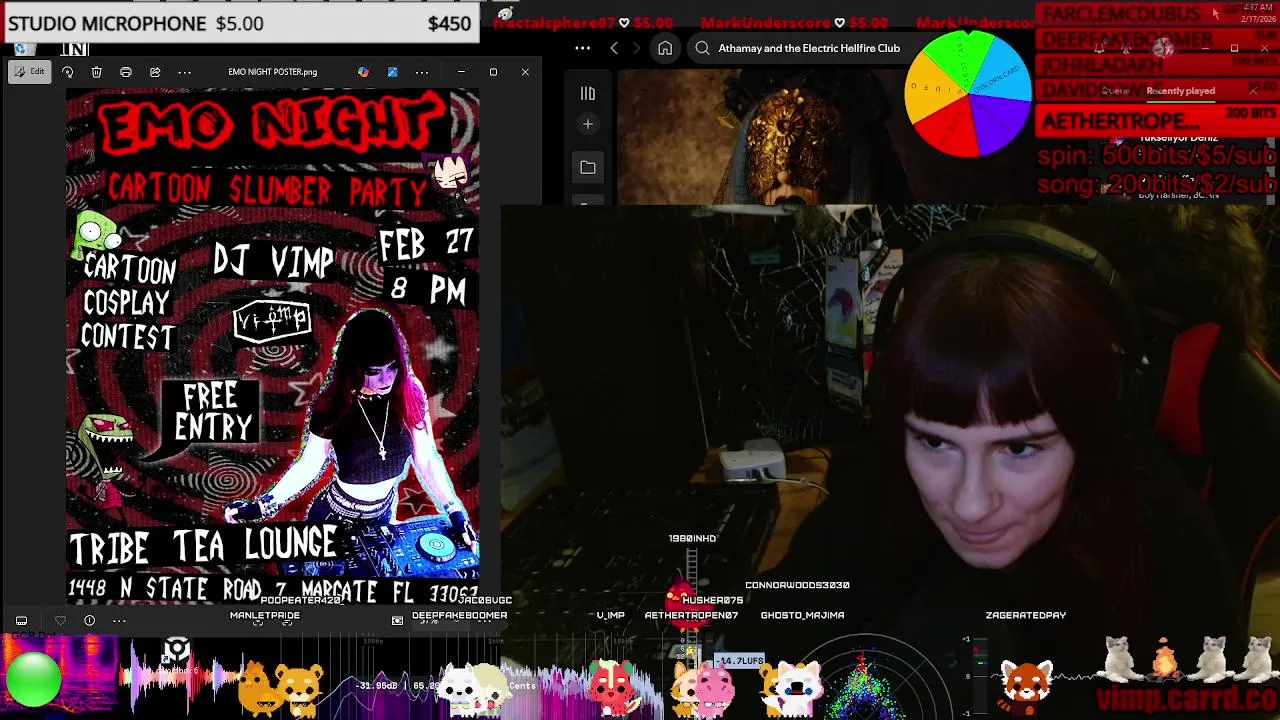Click the DEEPFAKEBOOMER viewer name at bottom
The width and height of the screenshot is (1280, 720).
pyautogui.click(x=459, y=615)
